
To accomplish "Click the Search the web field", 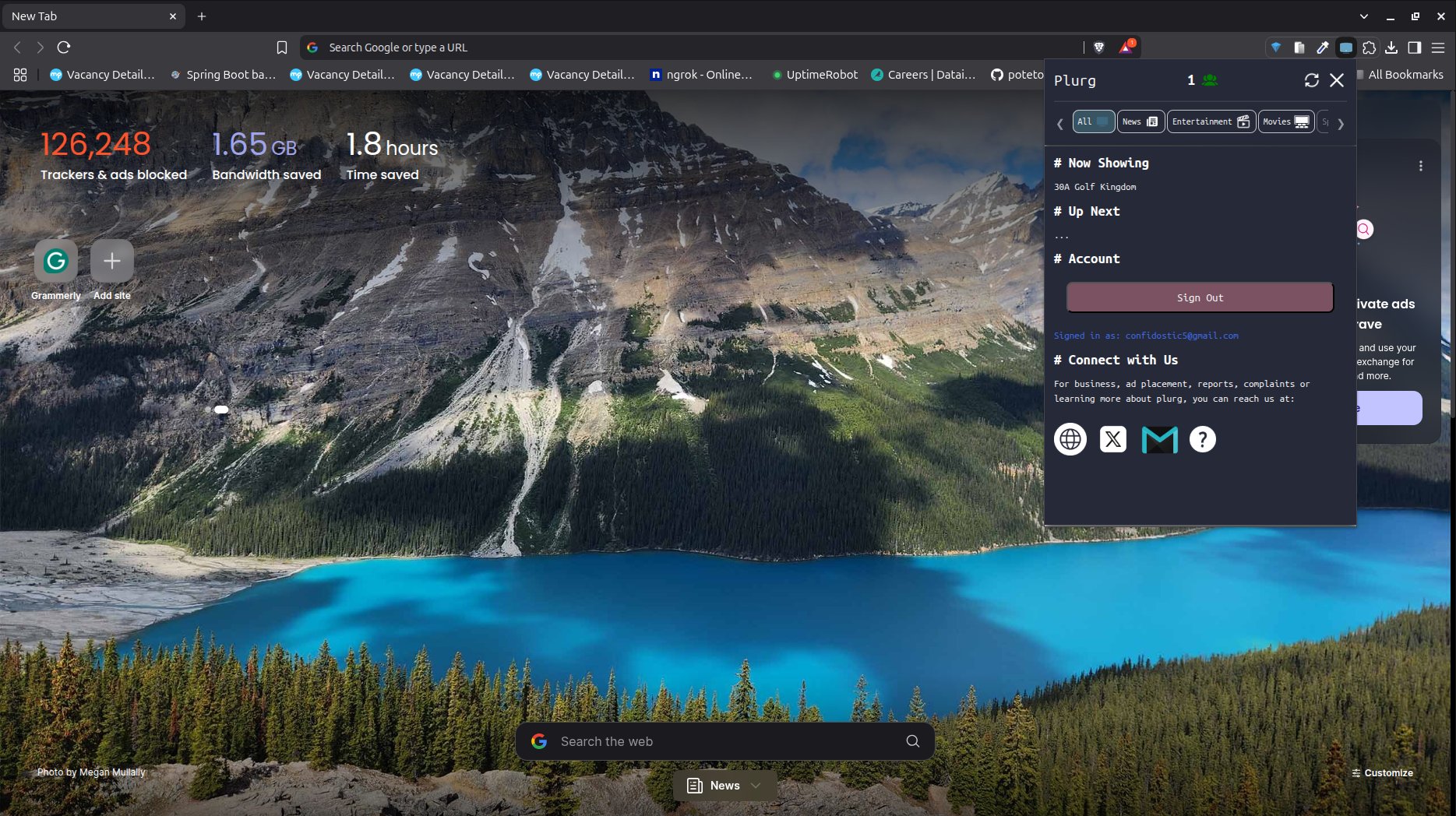I will tap(724, 741).
